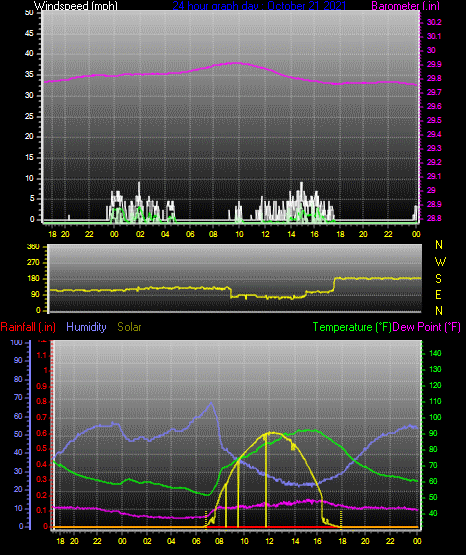This screenshot has width=466, height=555.
Task: Click the "Temperature (°F)" legend label
Action: [x=352, y=327]
